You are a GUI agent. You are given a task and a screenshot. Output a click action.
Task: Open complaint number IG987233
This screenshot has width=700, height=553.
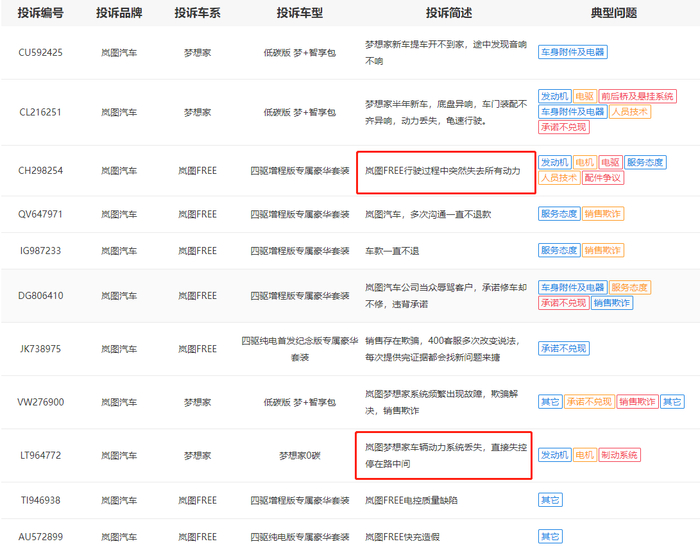coord(41,251)
